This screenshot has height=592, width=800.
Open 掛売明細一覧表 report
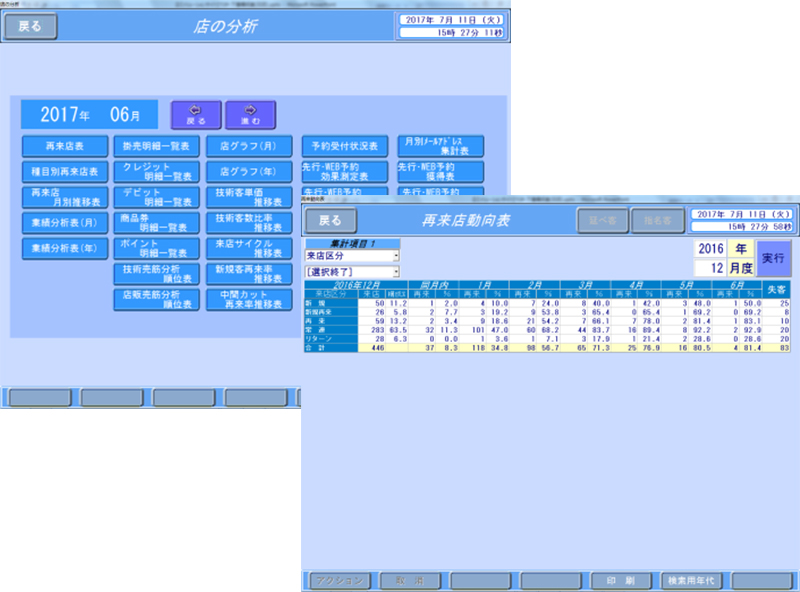click(x=156, y=146)
